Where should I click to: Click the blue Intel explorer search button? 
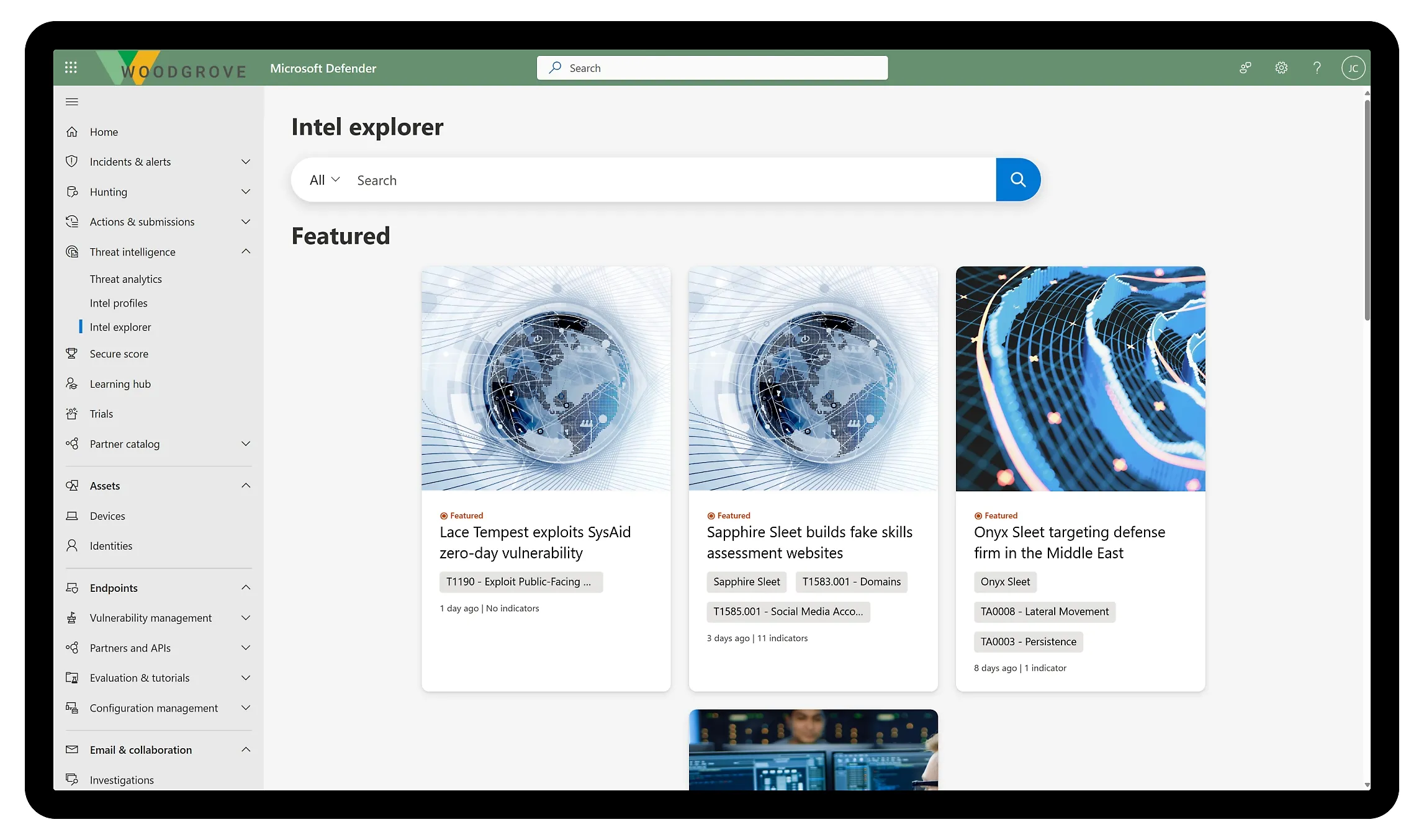click(x=1017, y=180)
